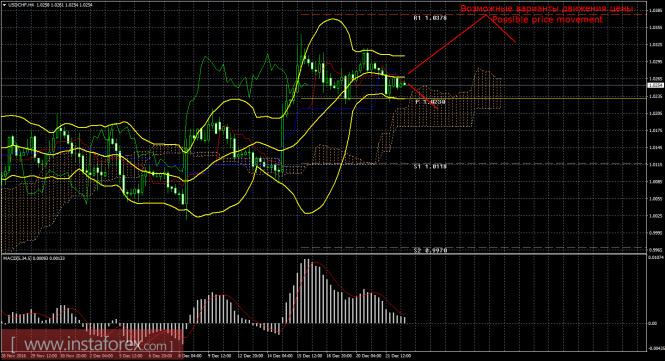Click the yellow horizontal pivot line
This screenshot has height=361, width=665.
(473, 98)
